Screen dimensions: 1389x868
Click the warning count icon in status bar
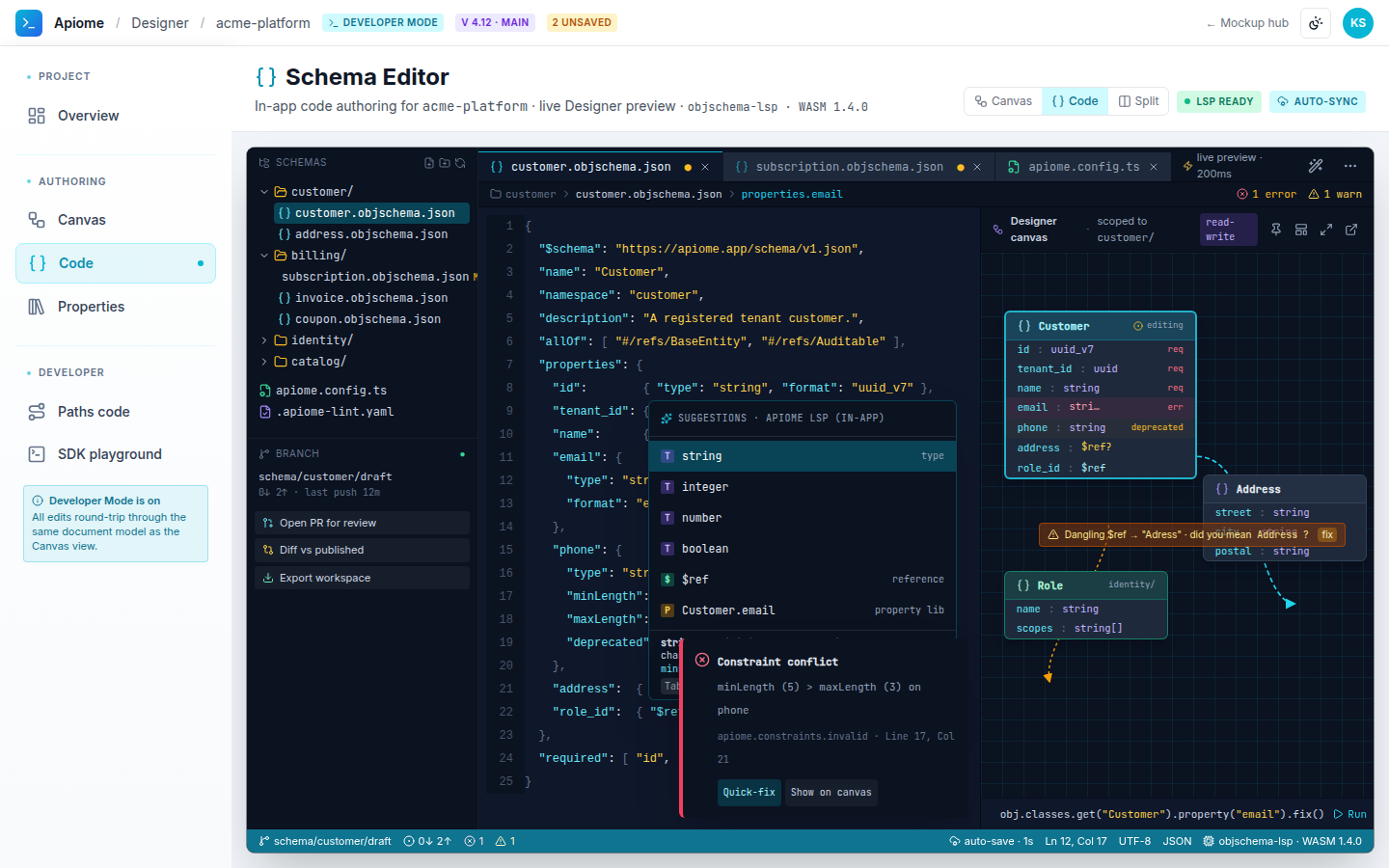pos(501,841)
